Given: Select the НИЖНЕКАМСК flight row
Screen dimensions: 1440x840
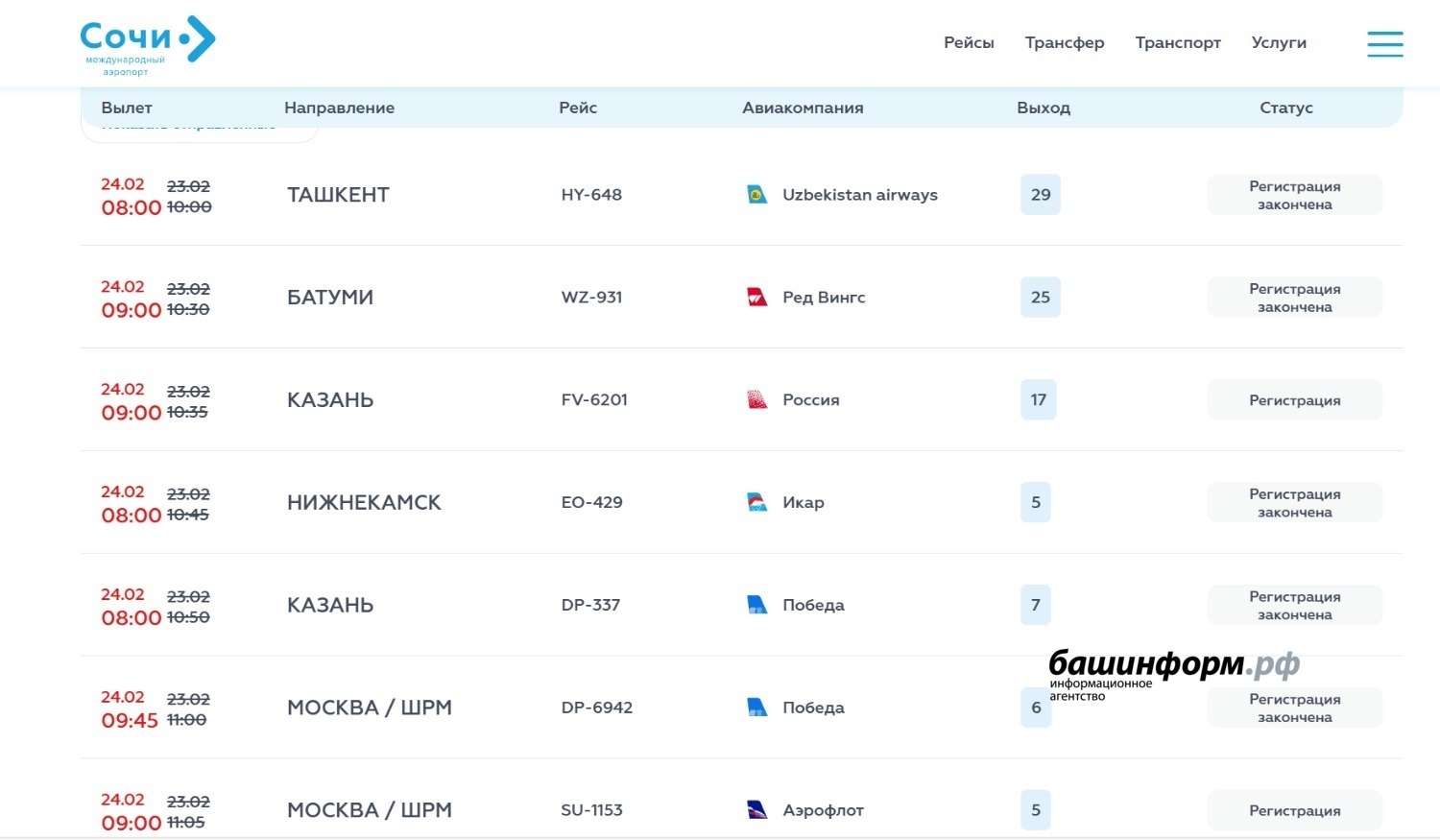Looking at the screenshot, I should [x=364, y=503].
